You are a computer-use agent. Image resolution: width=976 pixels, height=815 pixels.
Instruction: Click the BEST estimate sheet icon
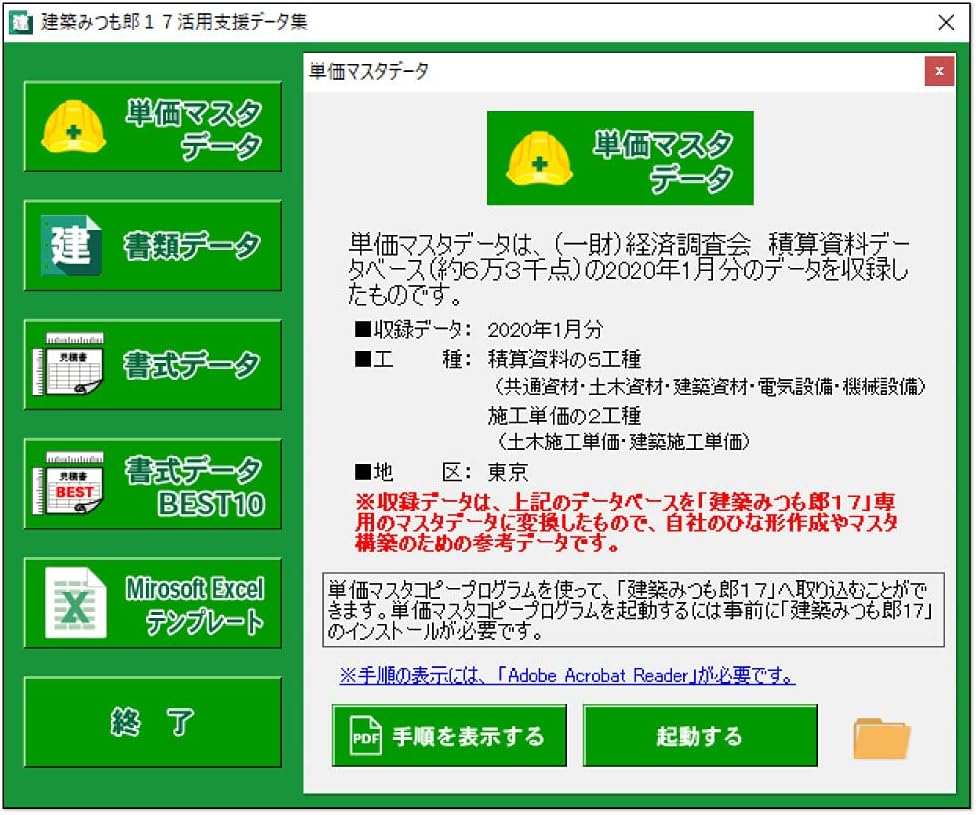(68, 484)
